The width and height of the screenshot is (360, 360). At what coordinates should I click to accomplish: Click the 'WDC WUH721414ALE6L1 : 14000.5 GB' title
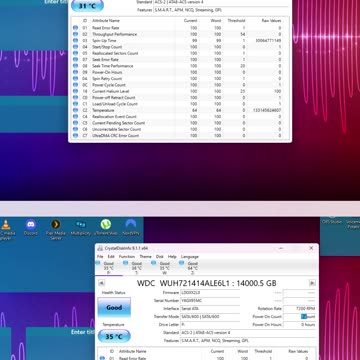(x=207, y=283)
